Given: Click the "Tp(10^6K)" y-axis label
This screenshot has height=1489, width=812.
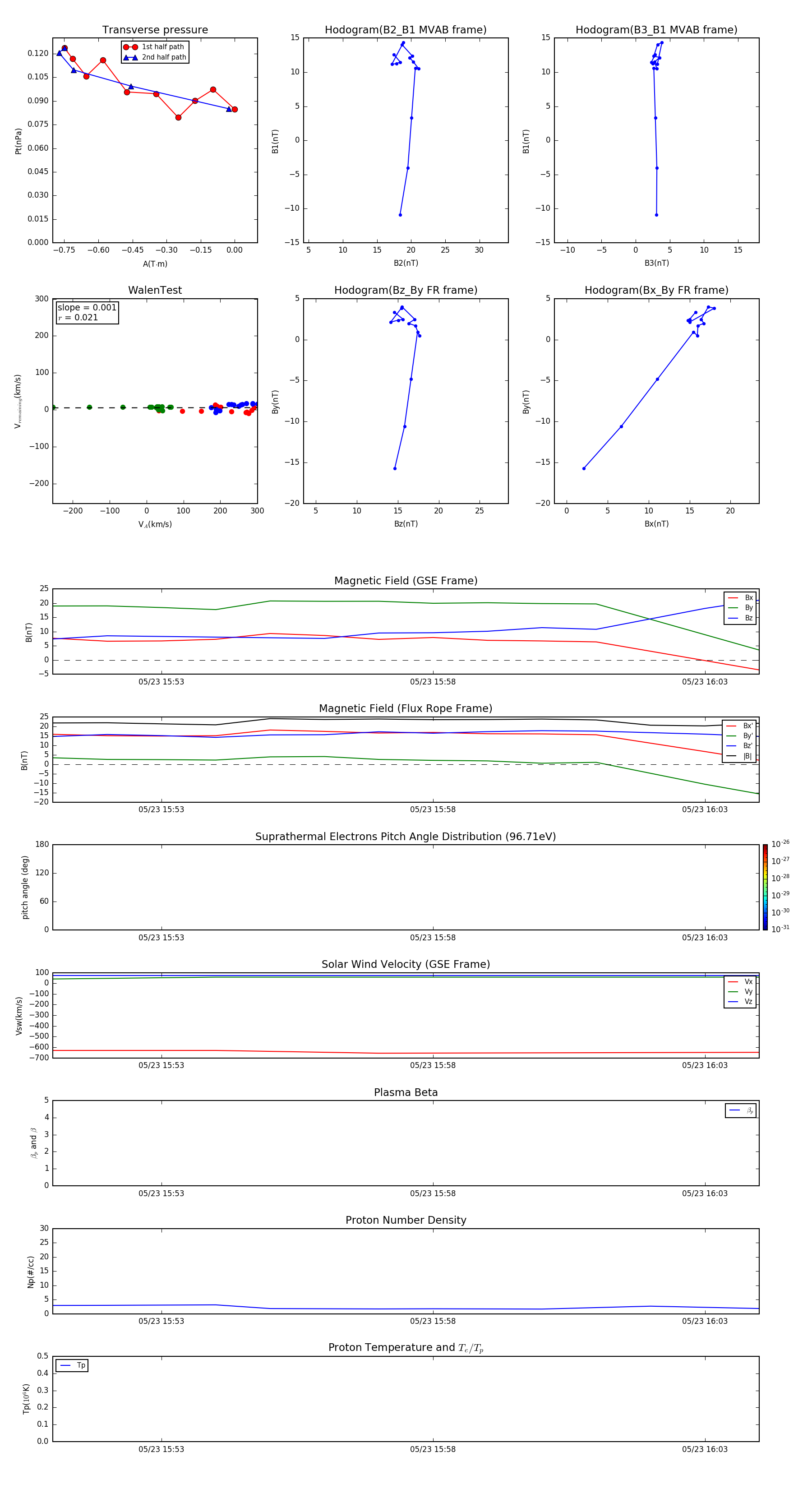Looking at the screenshot, I should tap(26, 1399).
